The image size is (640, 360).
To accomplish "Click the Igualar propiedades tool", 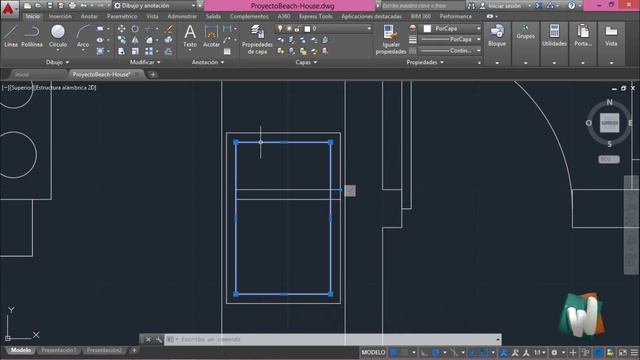I will 391,39.
